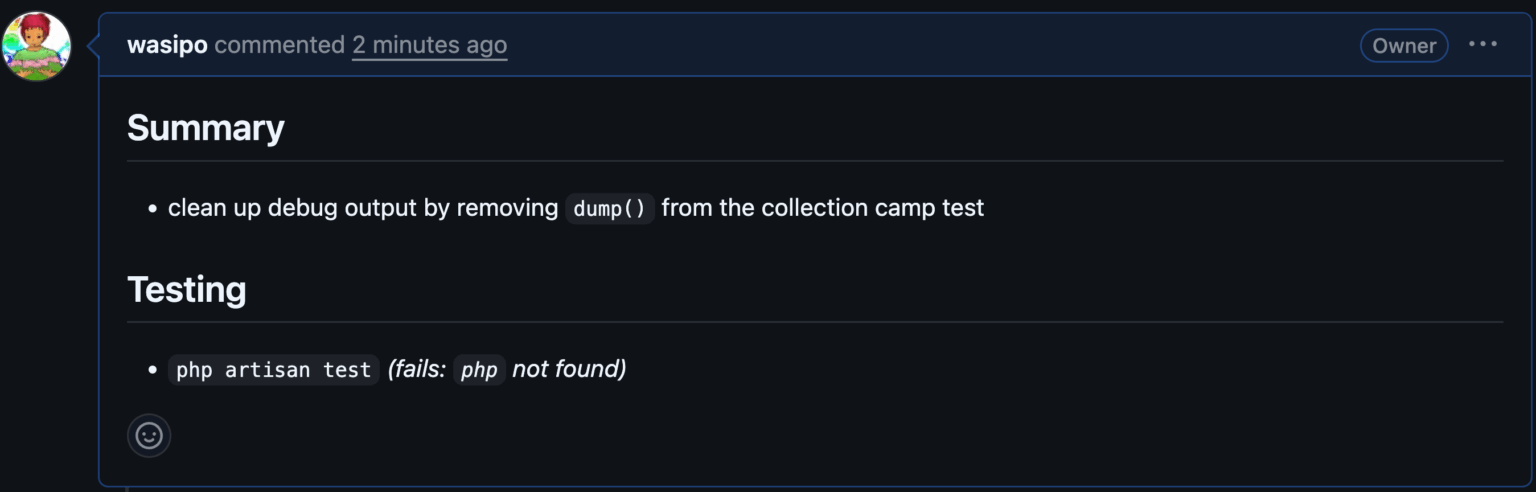Click the bullet beside php artisan test
This screenshot has height=492, width=1536.
pyautogui.click(x=153, y=370)
